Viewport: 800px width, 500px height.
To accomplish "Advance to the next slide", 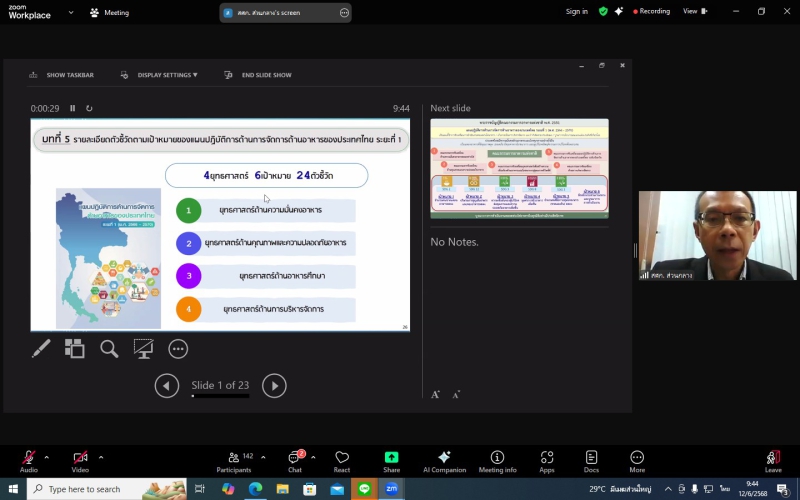I will click(x=274, y=386).
